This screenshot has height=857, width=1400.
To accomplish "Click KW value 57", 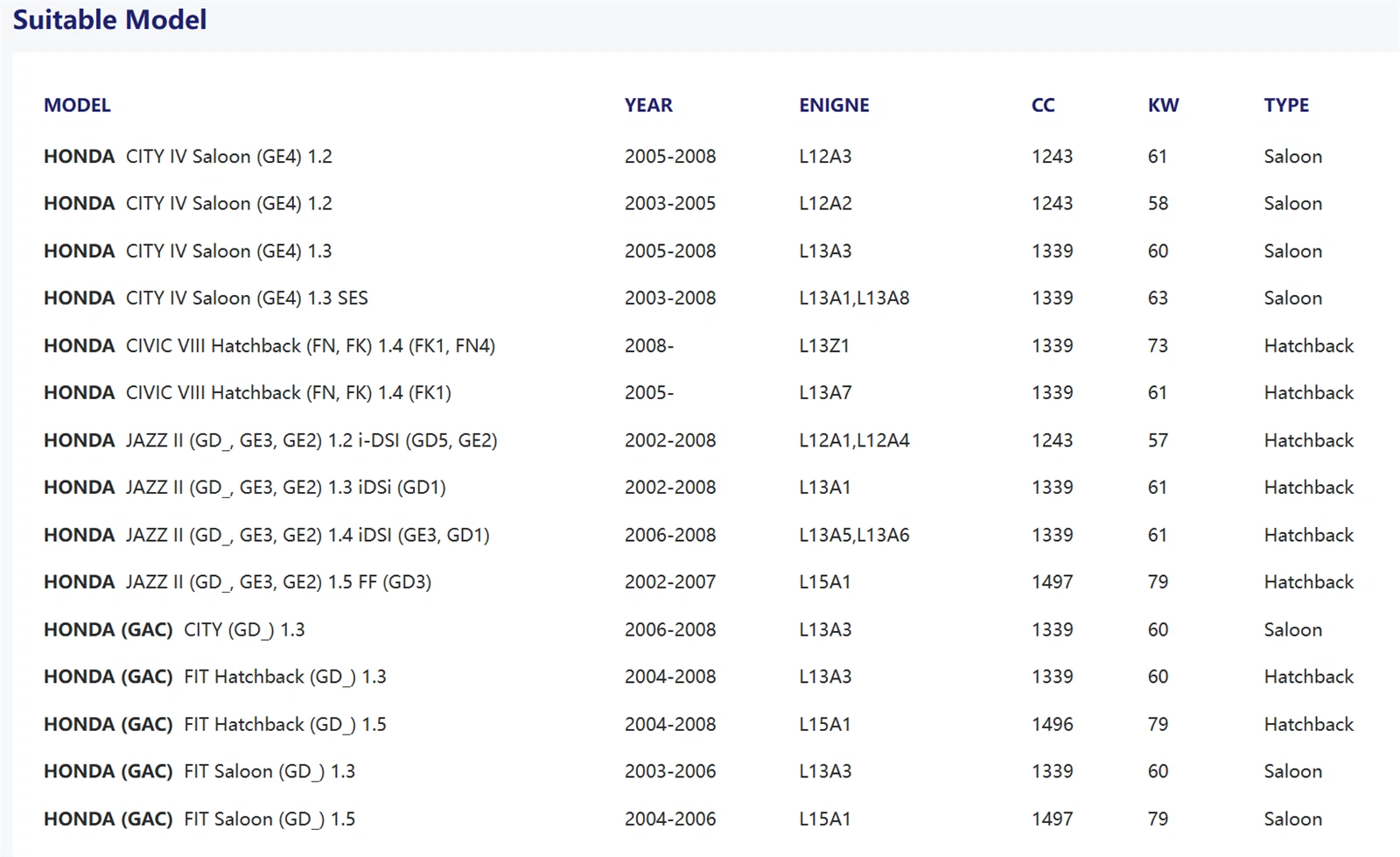I will (1158, 440).
